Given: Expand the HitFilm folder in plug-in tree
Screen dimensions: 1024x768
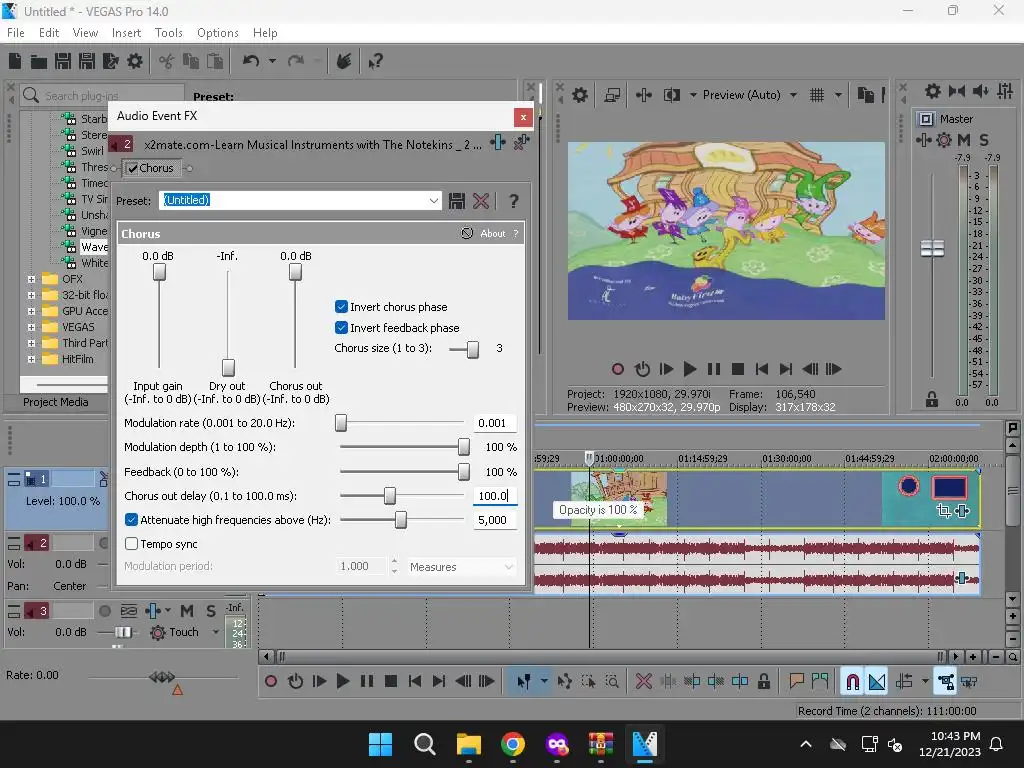Looking at the screenshot, I should 31,359.
